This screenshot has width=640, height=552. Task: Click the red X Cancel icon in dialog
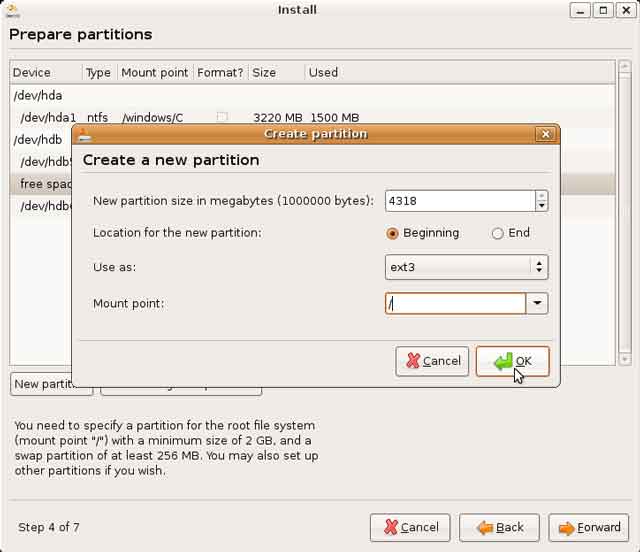410,361
